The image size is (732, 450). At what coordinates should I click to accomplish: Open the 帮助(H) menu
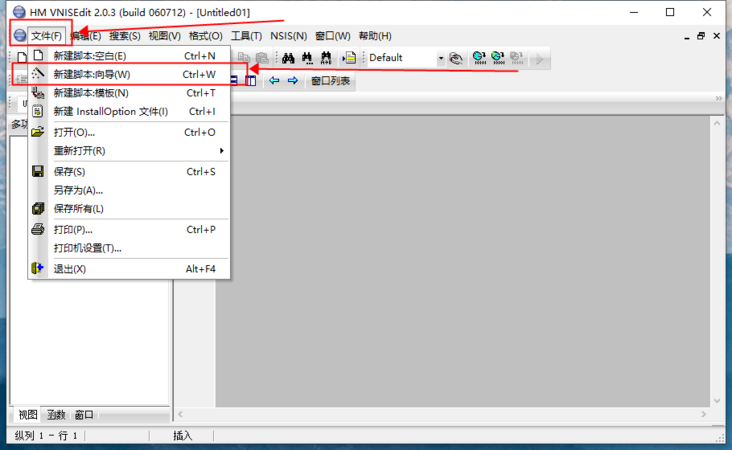click(375, 36)
